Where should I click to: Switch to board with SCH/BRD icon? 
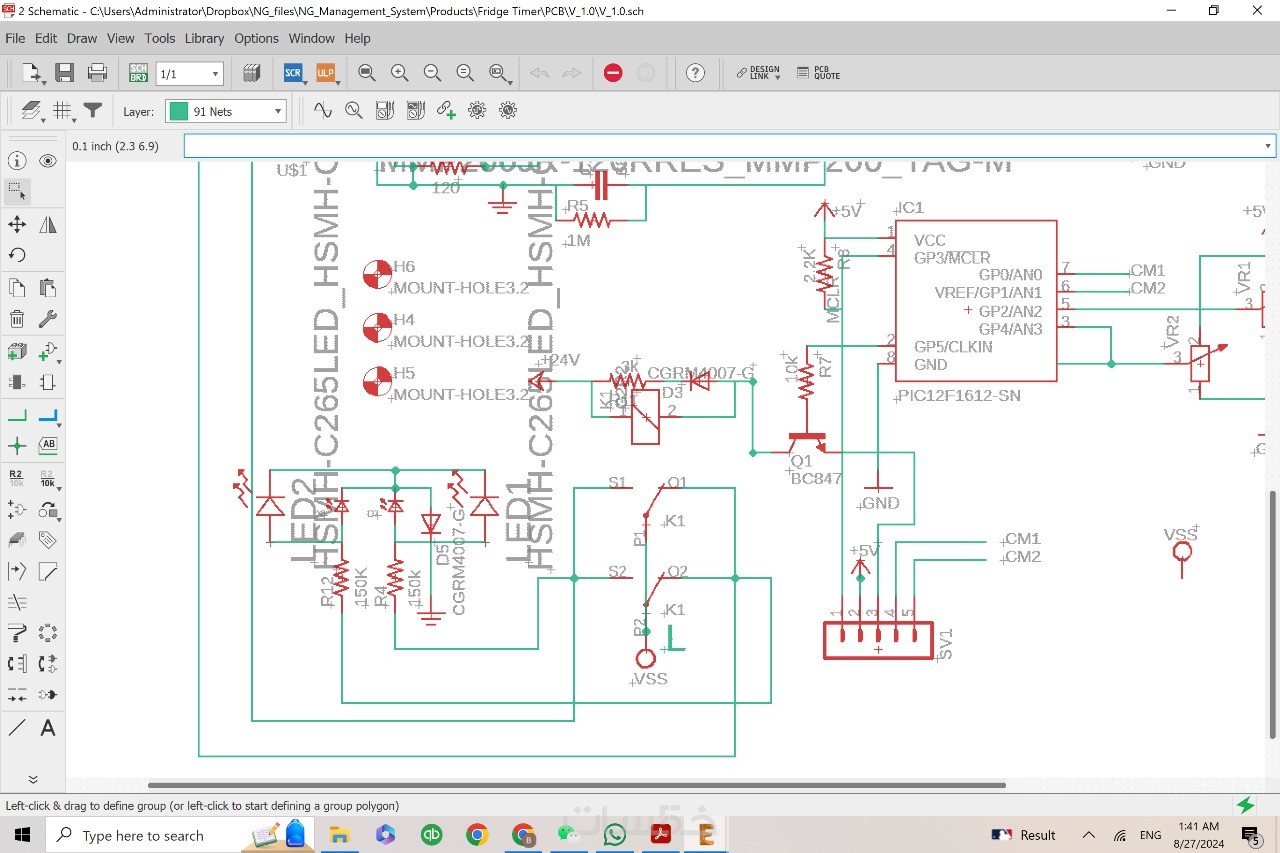click(138, 73)
